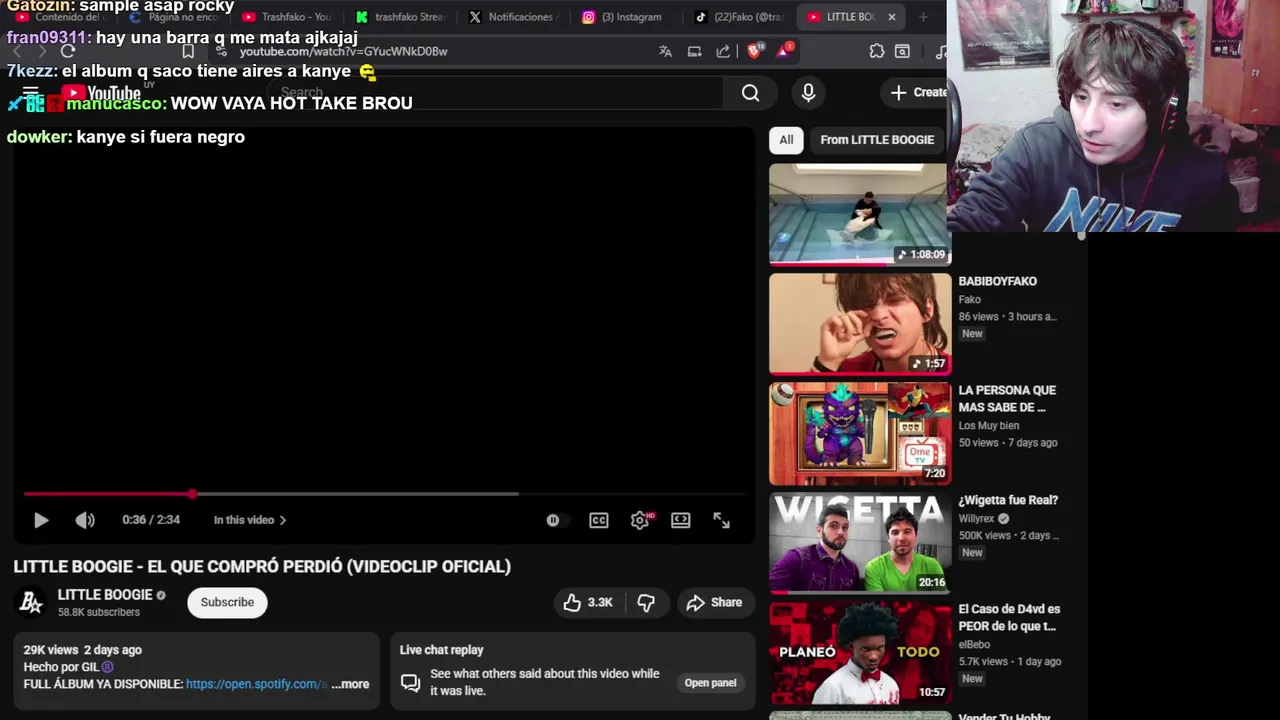Switch to the Trashfako YouTube tab
1280x720 pixels.
(x=287, y=17)
